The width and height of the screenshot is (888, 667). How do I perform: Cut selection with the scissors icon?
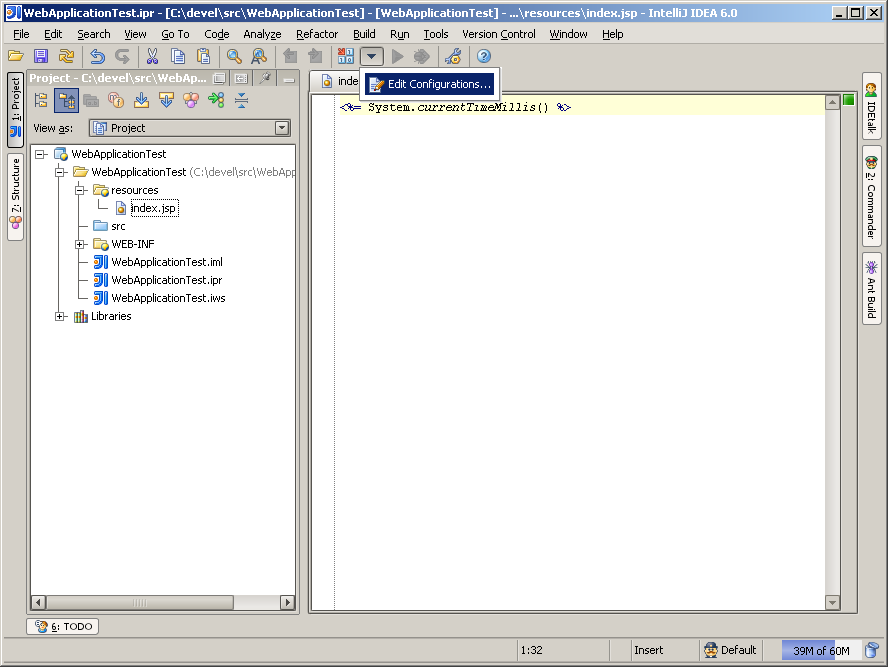coord(152,56)
